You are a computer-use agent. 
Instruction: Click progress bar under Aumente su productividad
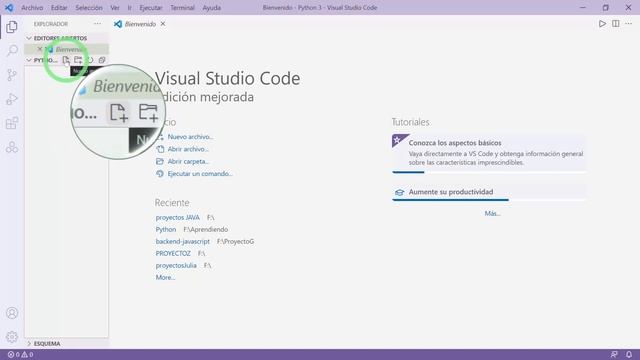[489, 200]
